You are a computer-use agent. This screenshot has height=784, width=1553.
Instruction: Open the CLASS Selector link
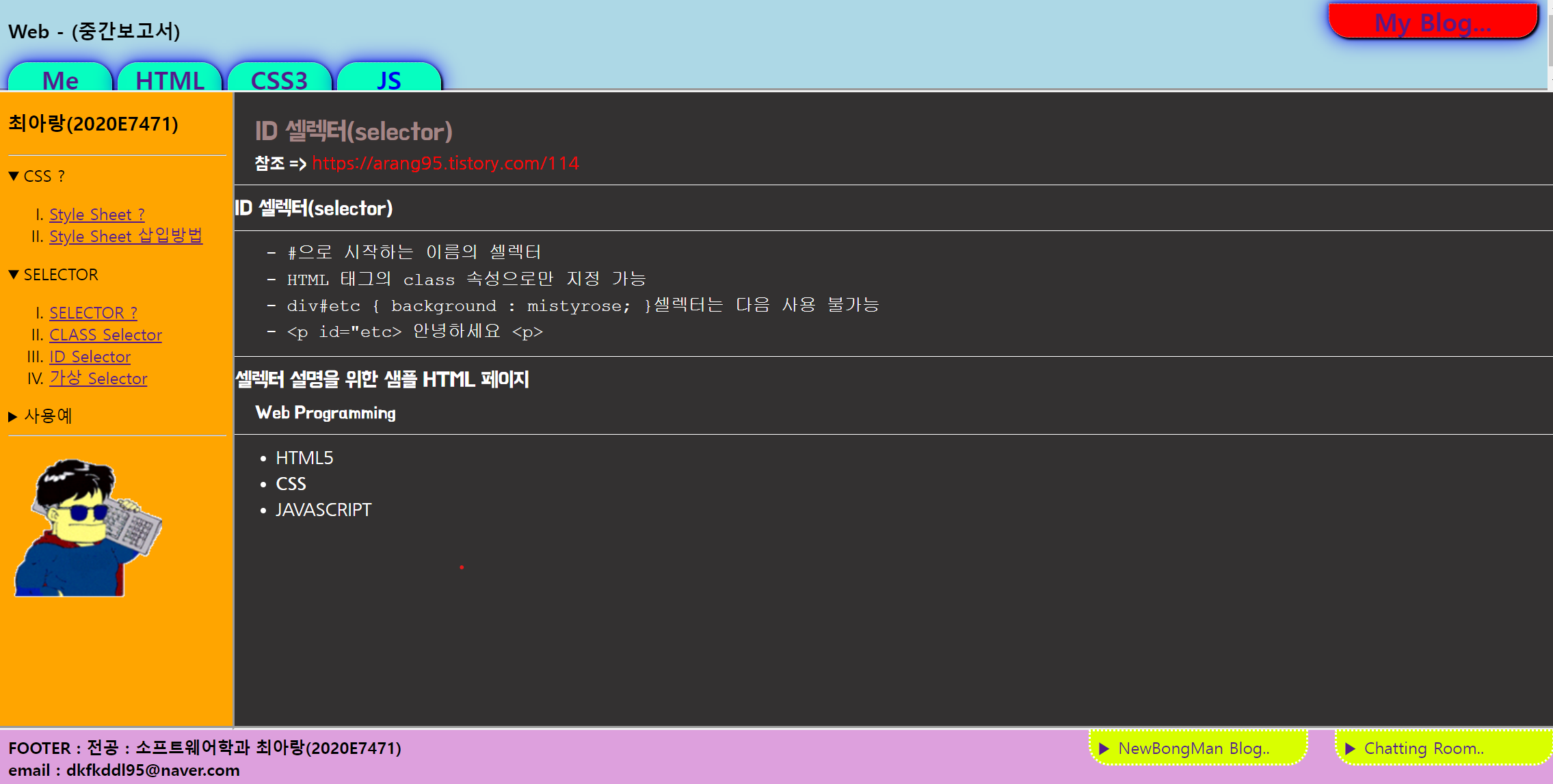(105, 335)
